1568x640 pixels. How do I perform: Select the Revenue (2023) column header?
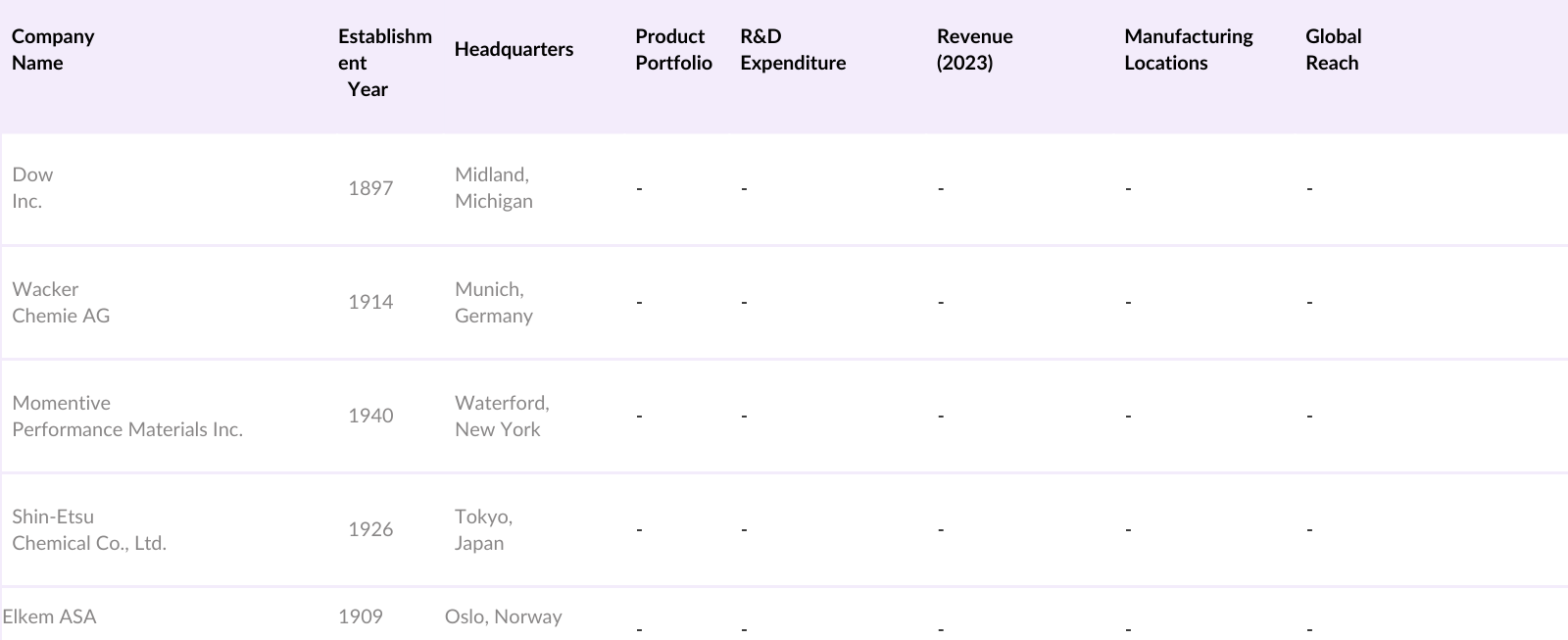[974, 49]
